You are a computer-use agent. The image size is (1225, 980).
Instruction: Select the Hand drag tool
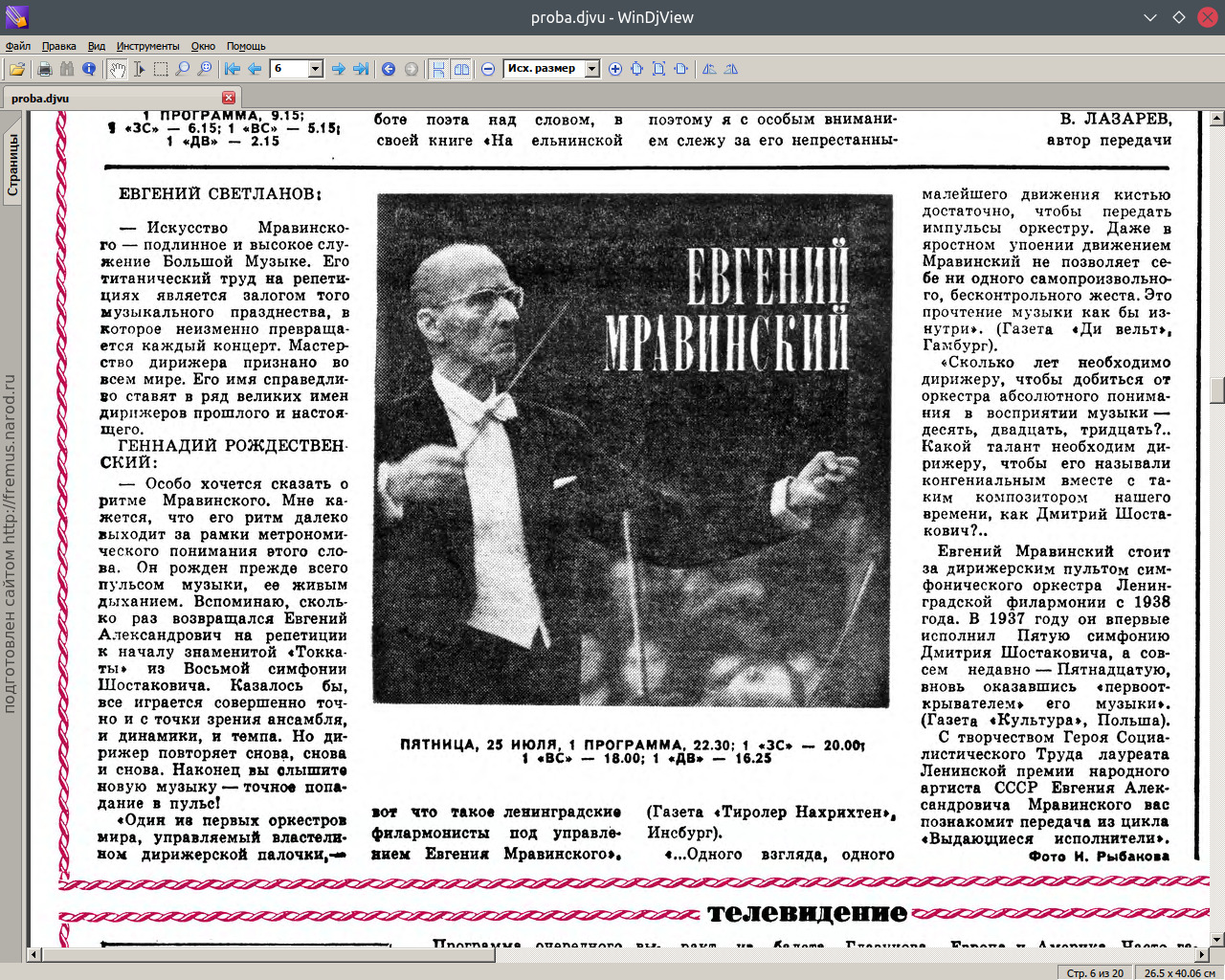117,69
